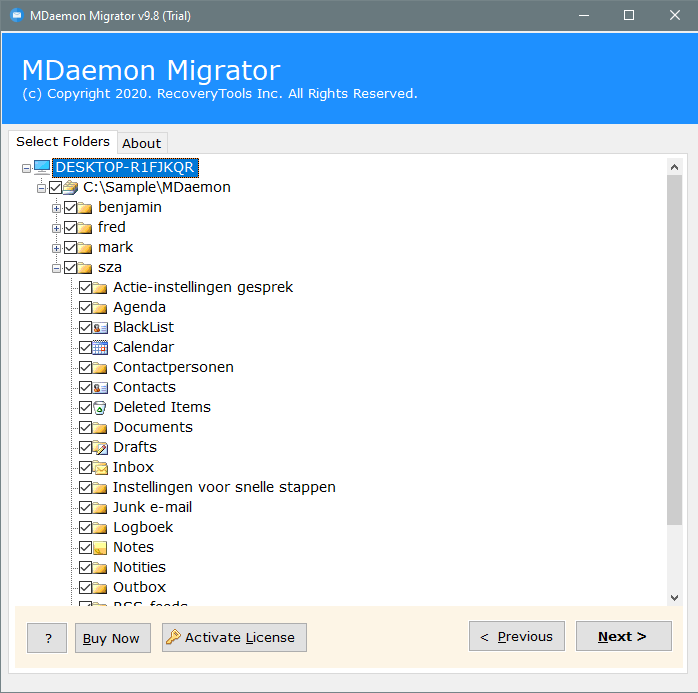Toggle the Calendar checkbox
This screenshot has width=698, height=693.
click(85, 347)
